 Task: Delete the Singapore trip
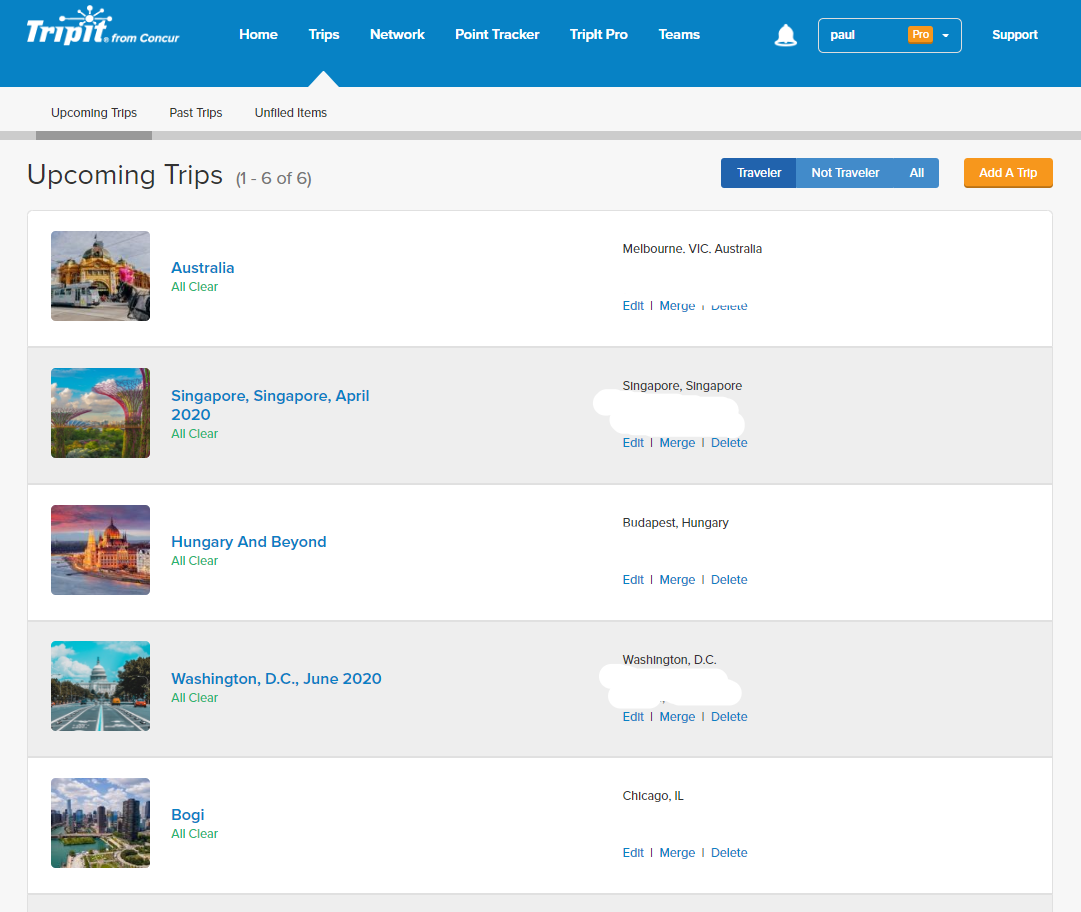pyautogui.click(x=729, y=443)
